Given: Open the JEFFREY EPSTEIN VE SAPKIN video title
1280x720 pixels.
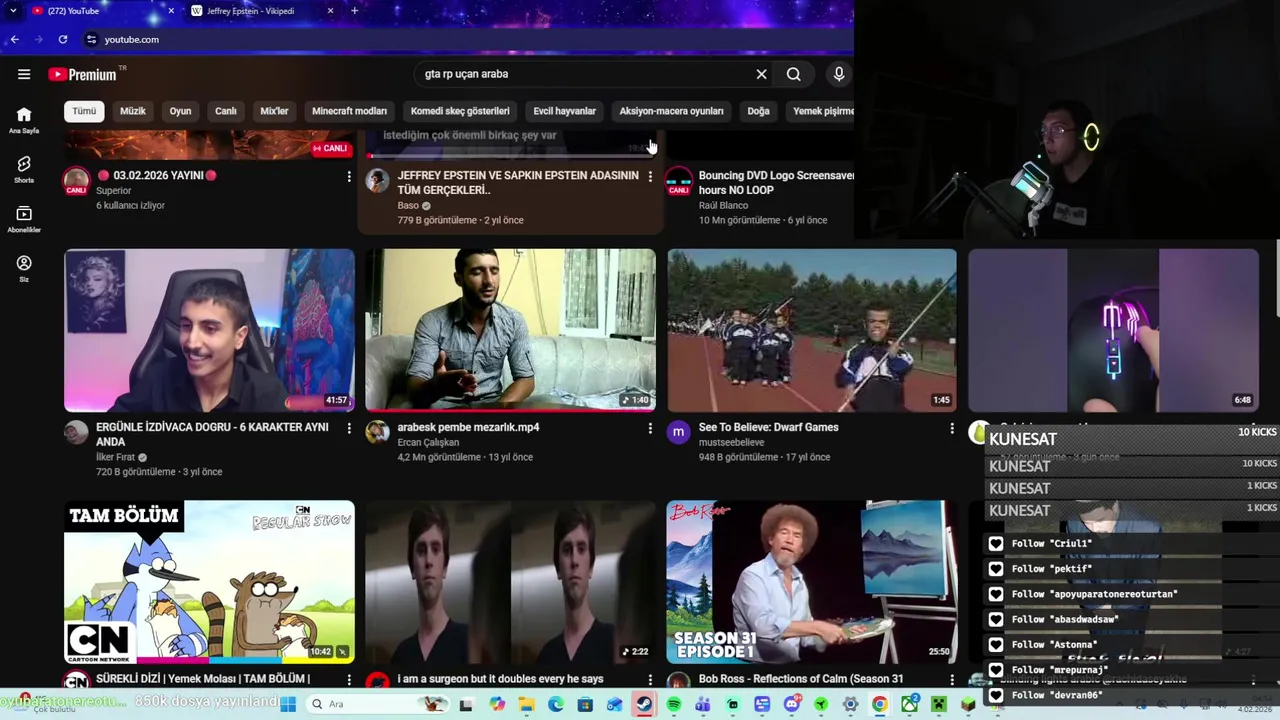Looking at the screenshot, I should point(518,182).
